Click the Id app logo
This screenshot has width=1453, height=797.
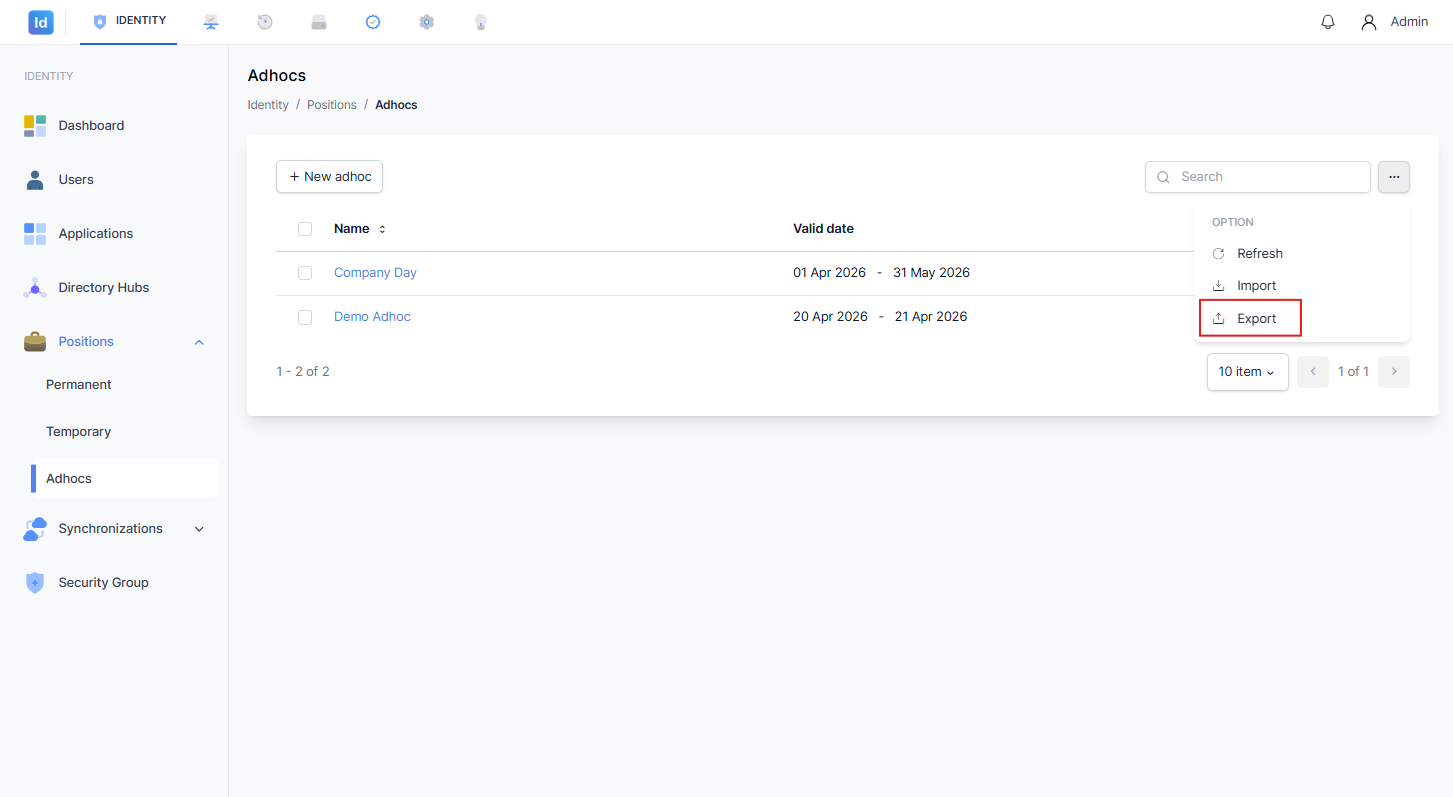coord(41,22)
